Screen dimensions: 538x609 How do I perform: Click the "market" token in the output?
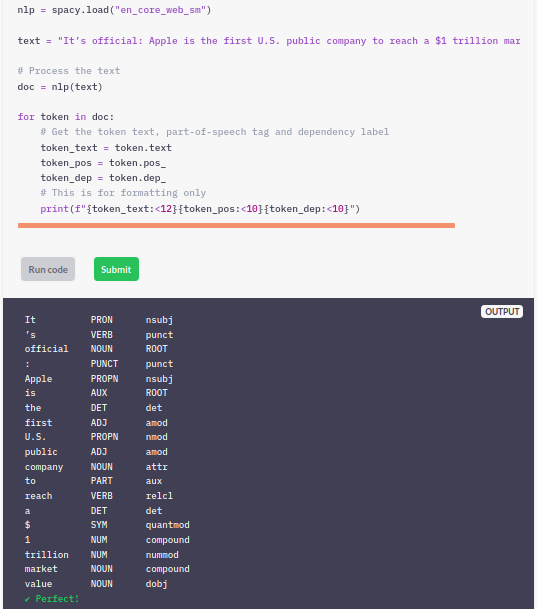(x=41, y=569)
